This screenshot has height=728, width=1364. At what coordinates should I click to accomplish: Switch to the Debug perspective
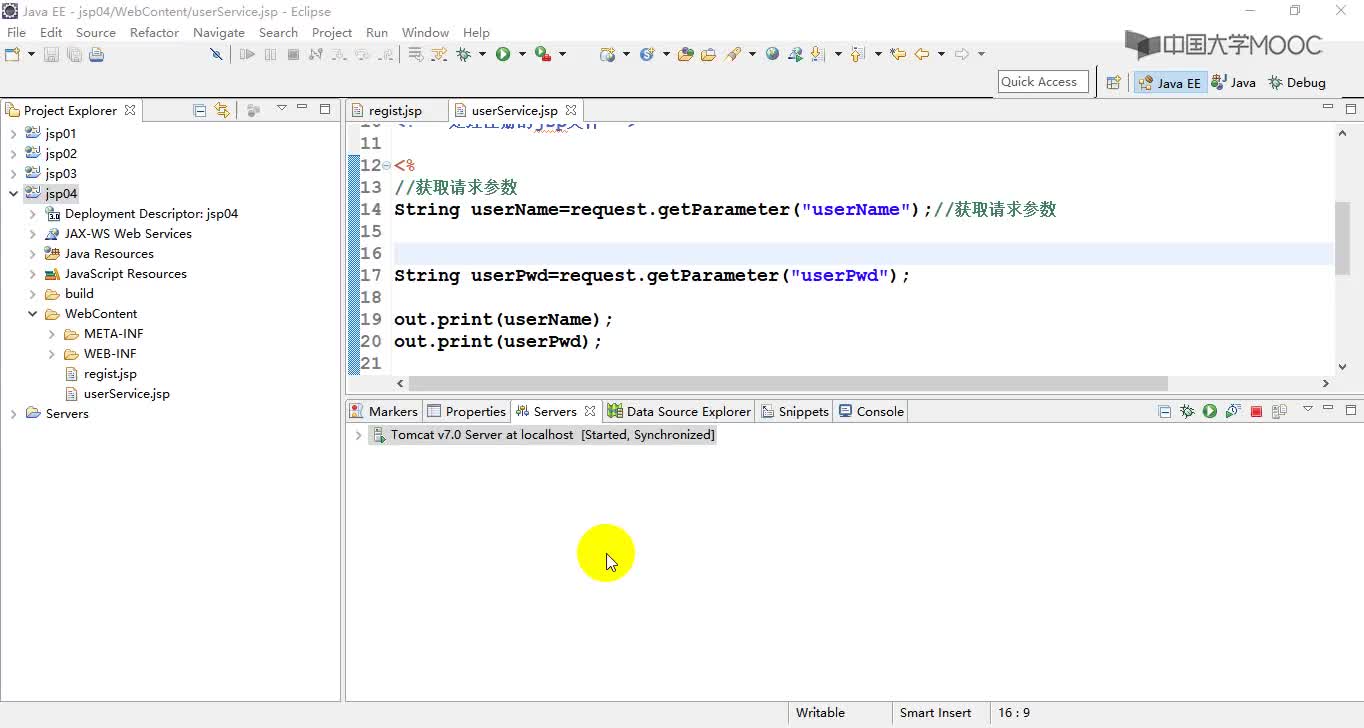click(1296, 83)
